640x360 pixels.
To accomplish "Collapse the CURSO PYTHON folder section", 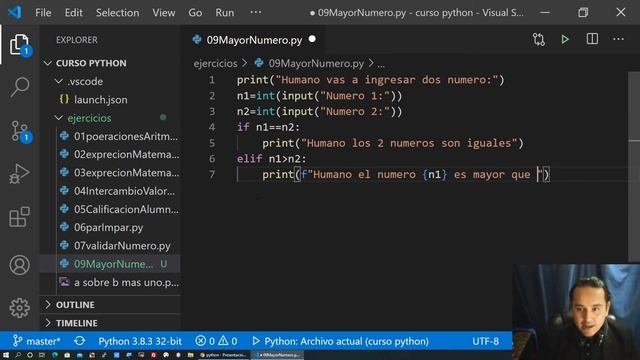I will click(x=91, y=63).
